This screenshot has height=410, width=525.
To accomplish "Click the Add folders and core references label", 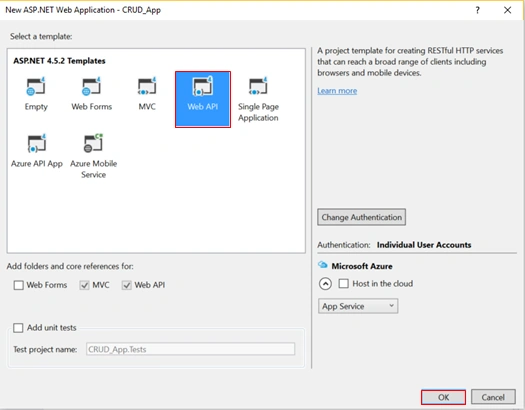I will point(70,266).
